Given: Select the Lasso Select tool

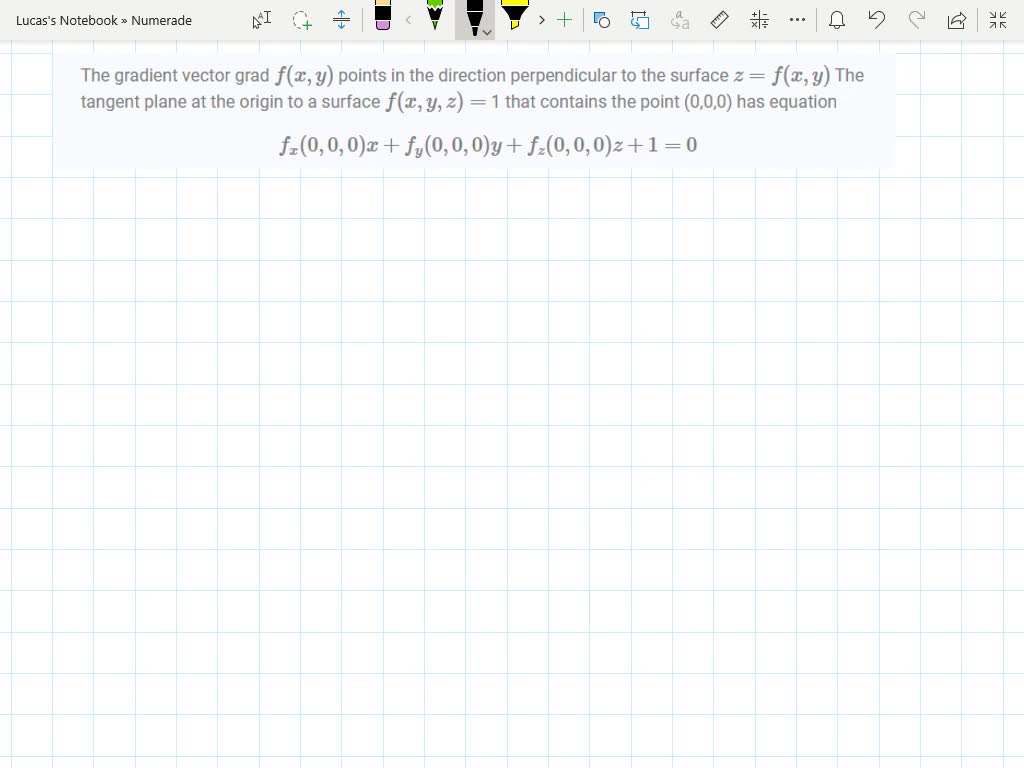Looking at the screenshot, I should click(x=301, y=19).
